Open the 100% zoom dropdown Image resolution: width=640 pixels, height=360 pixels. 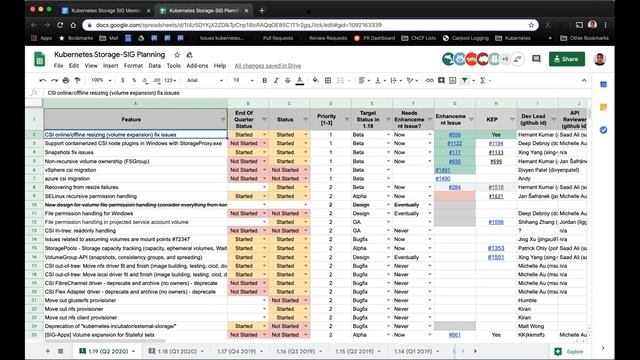click(x=101, y=80)
